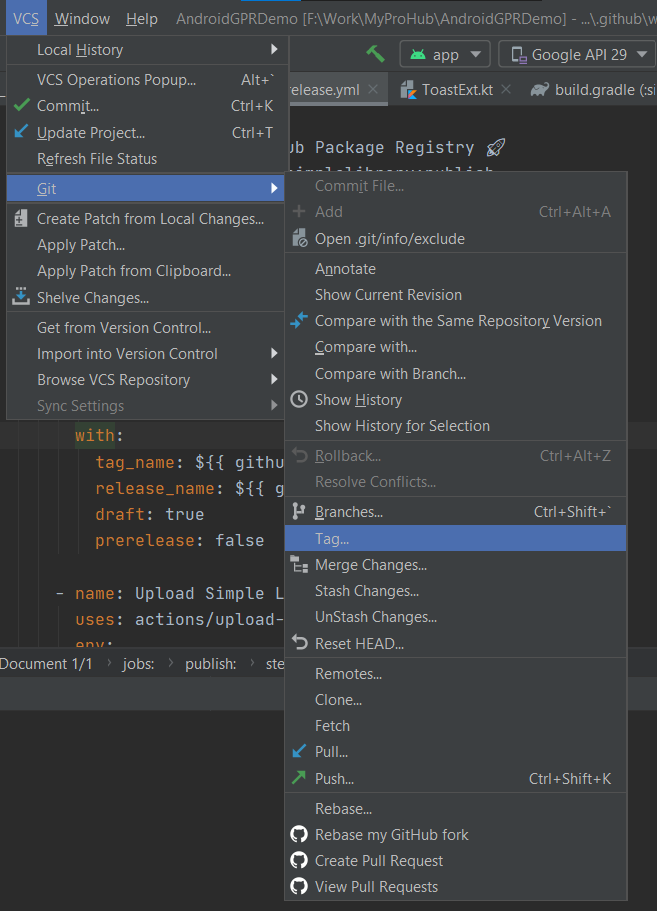Click the Show History clock icon
657x911 pixels.
point(299,400)
